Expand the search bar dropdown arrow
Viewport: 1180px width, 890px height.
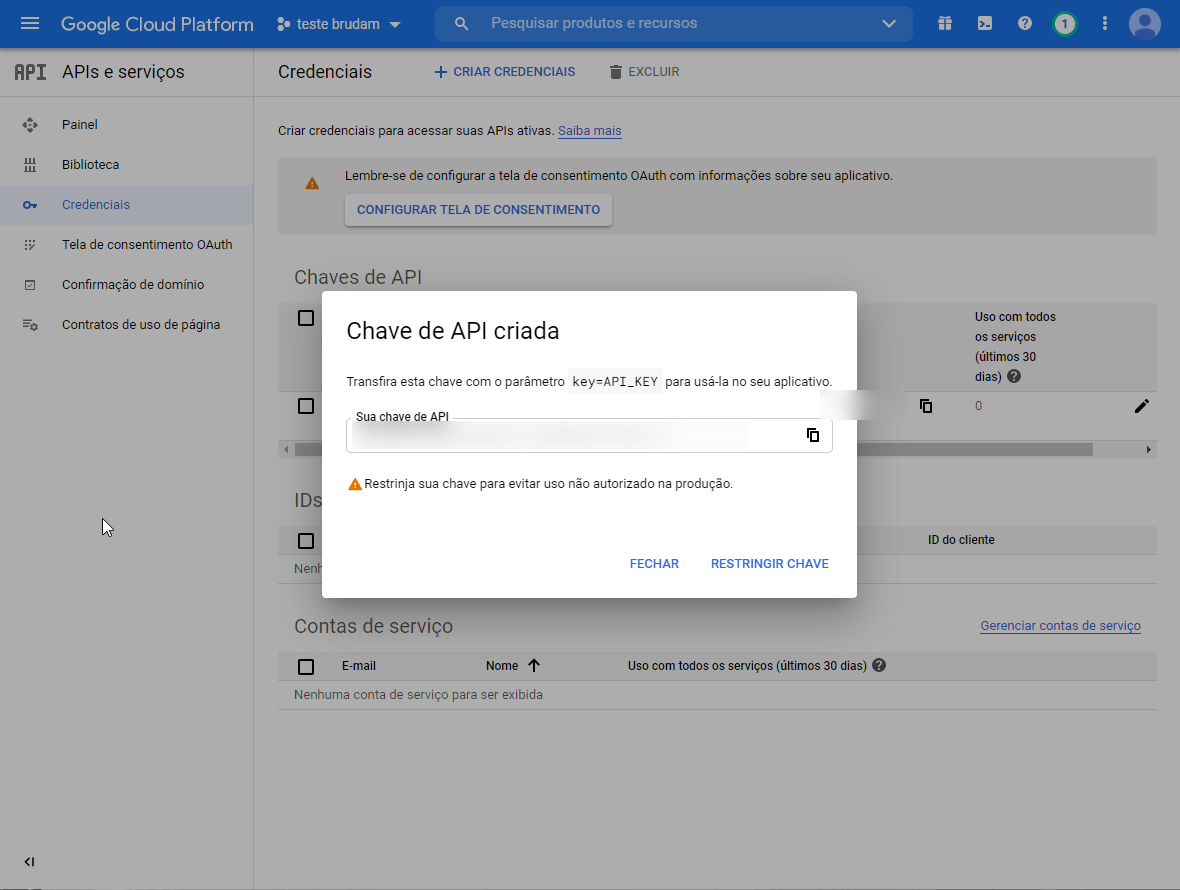(x=889, y=23)
